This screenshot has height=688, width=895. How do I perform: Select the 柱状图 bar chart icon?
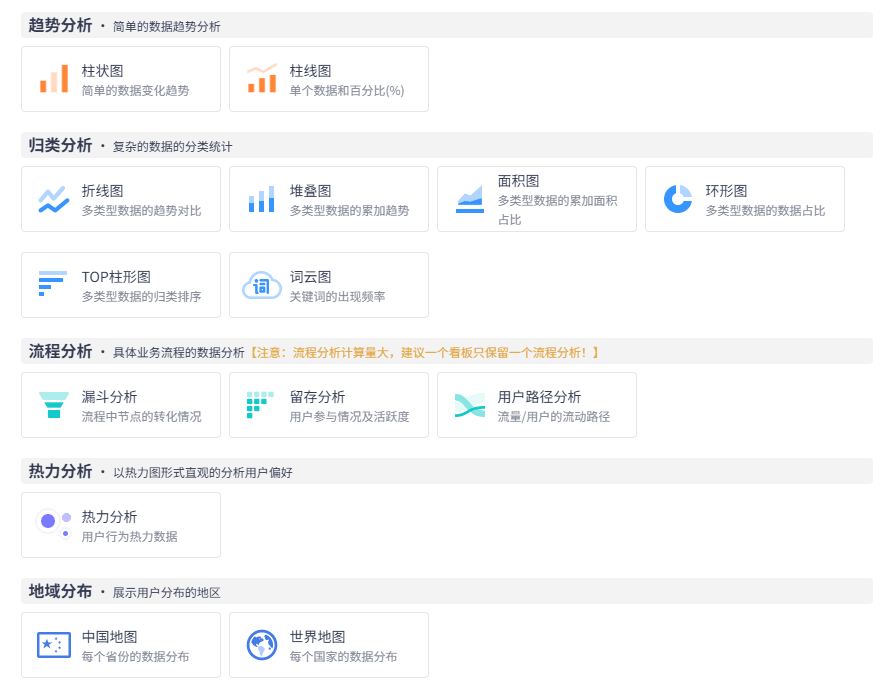point(53,79)
